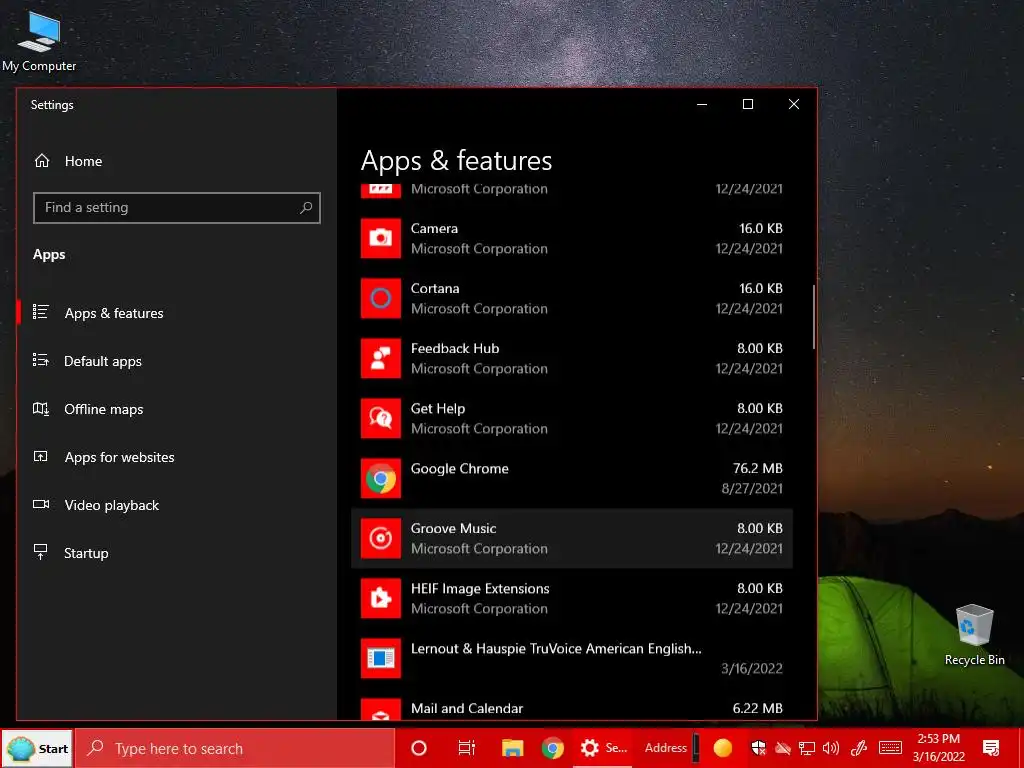Select the Groove Music entry name
The height and width of the screenshot is (768, 1024).
pyautogui.click(x=453, y=528)
